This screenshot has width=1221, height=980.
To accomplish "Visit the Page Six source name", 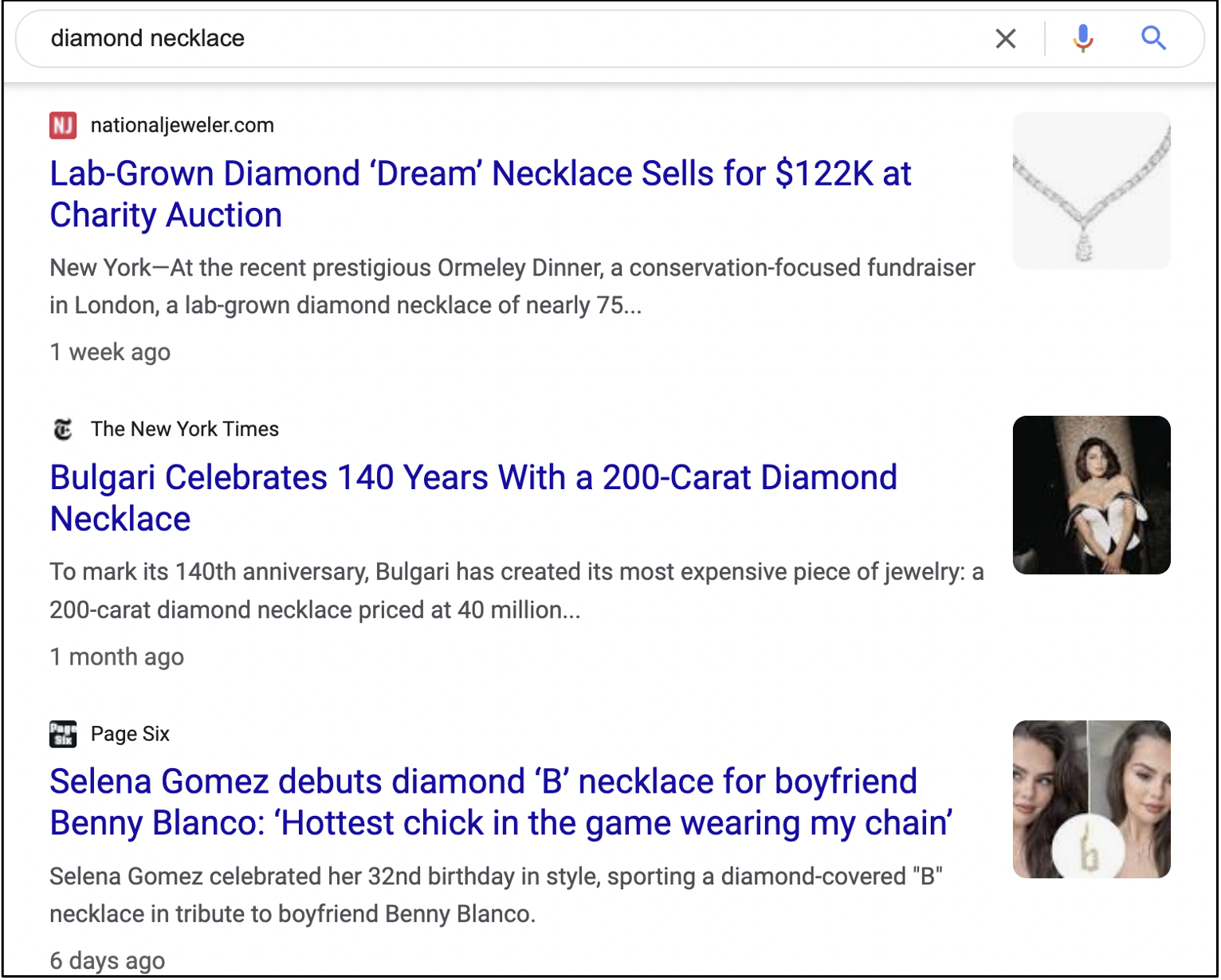I will point(130,734).
